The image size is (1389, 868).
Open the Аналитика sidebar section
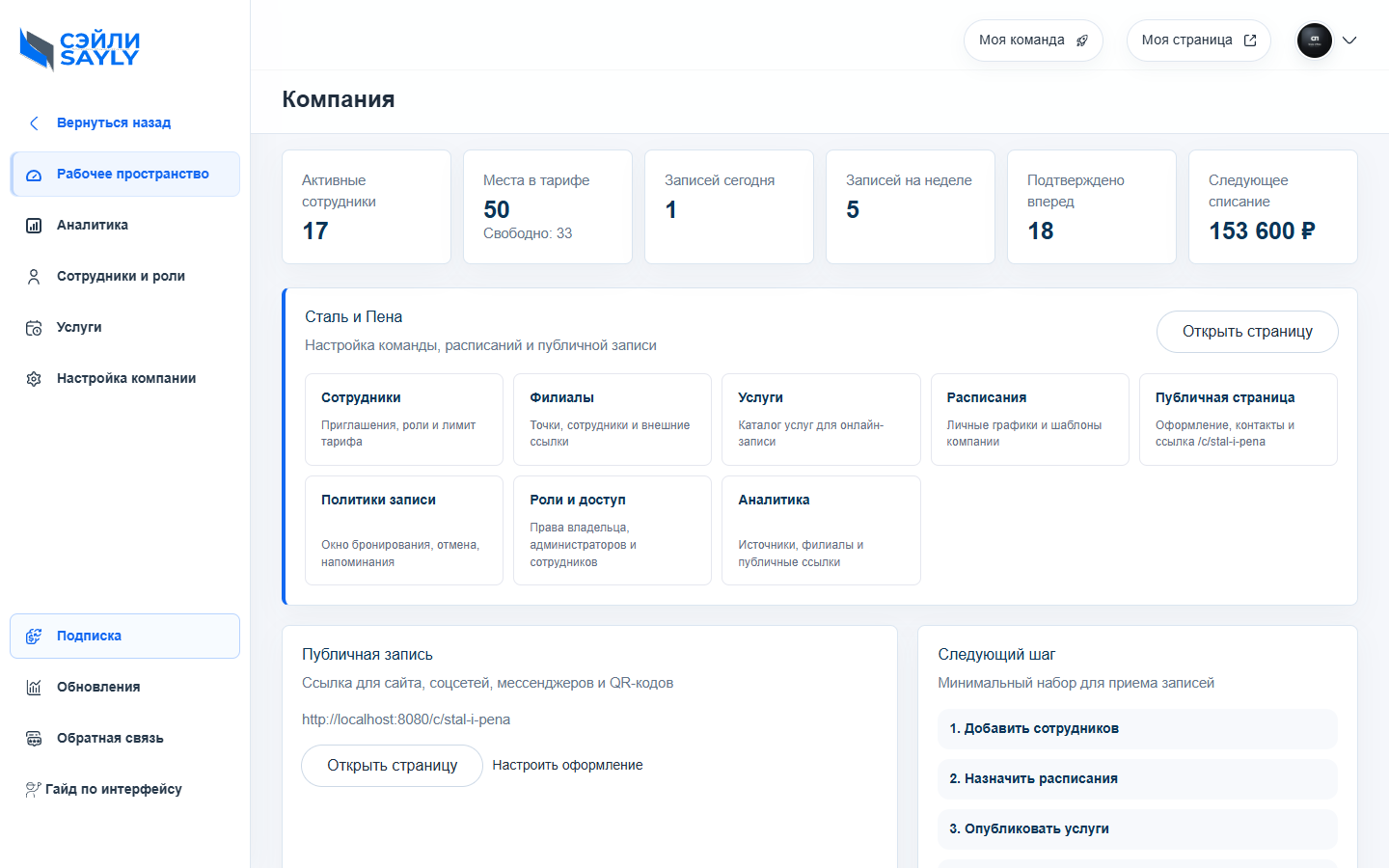(125, 226)
